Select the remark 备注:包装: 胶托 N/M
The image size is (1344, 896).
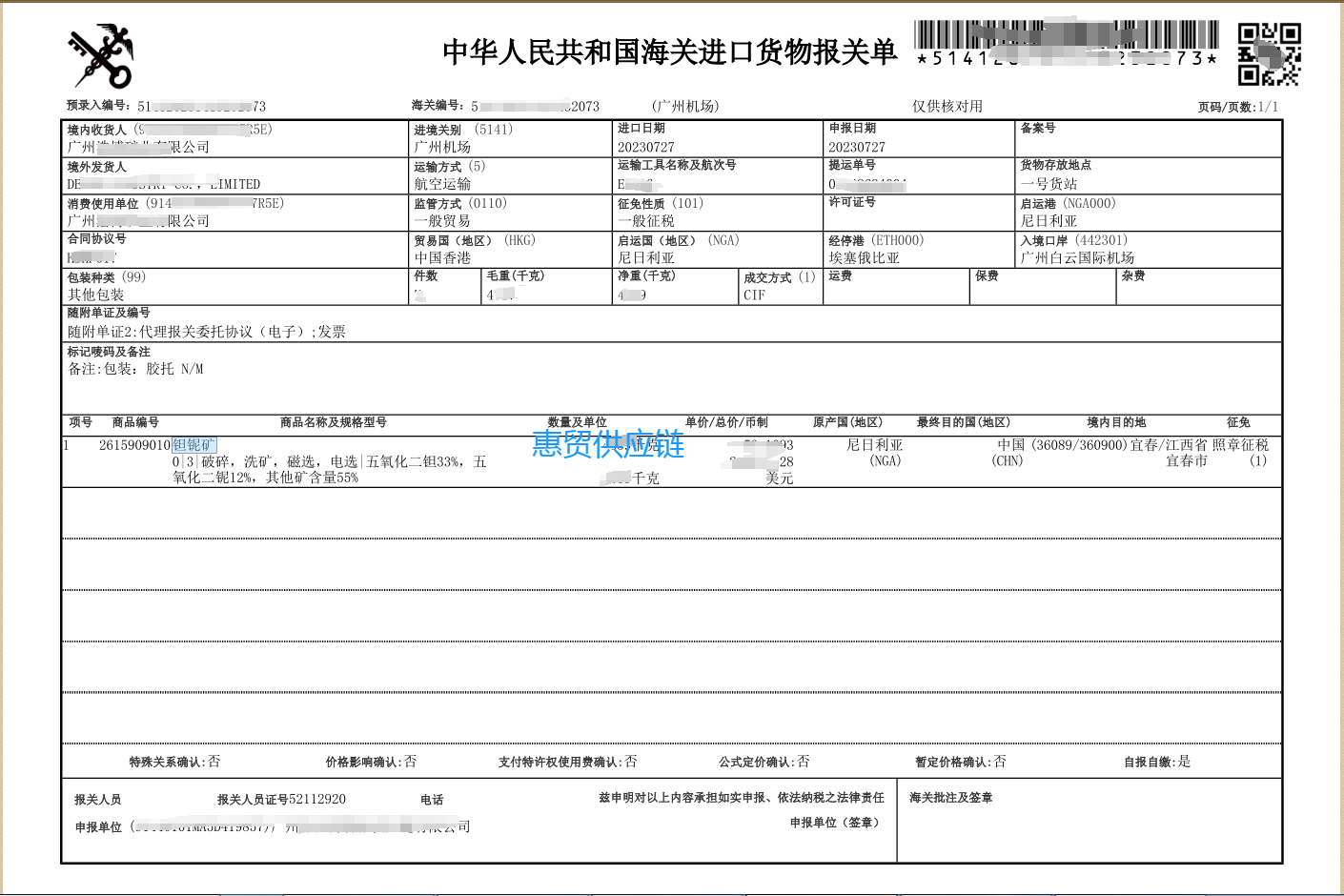tap(135, 369)
